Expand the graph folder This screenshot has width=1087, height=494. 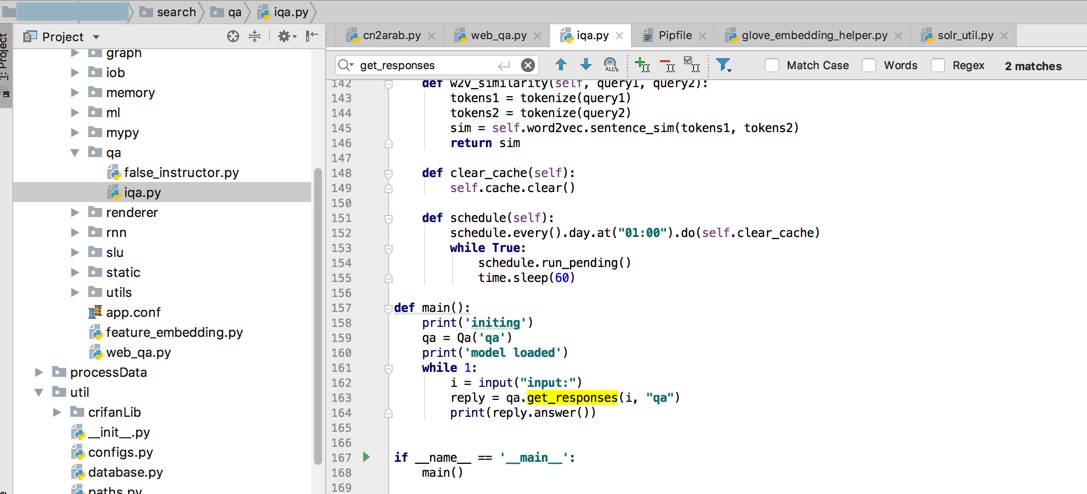[76, 53]
